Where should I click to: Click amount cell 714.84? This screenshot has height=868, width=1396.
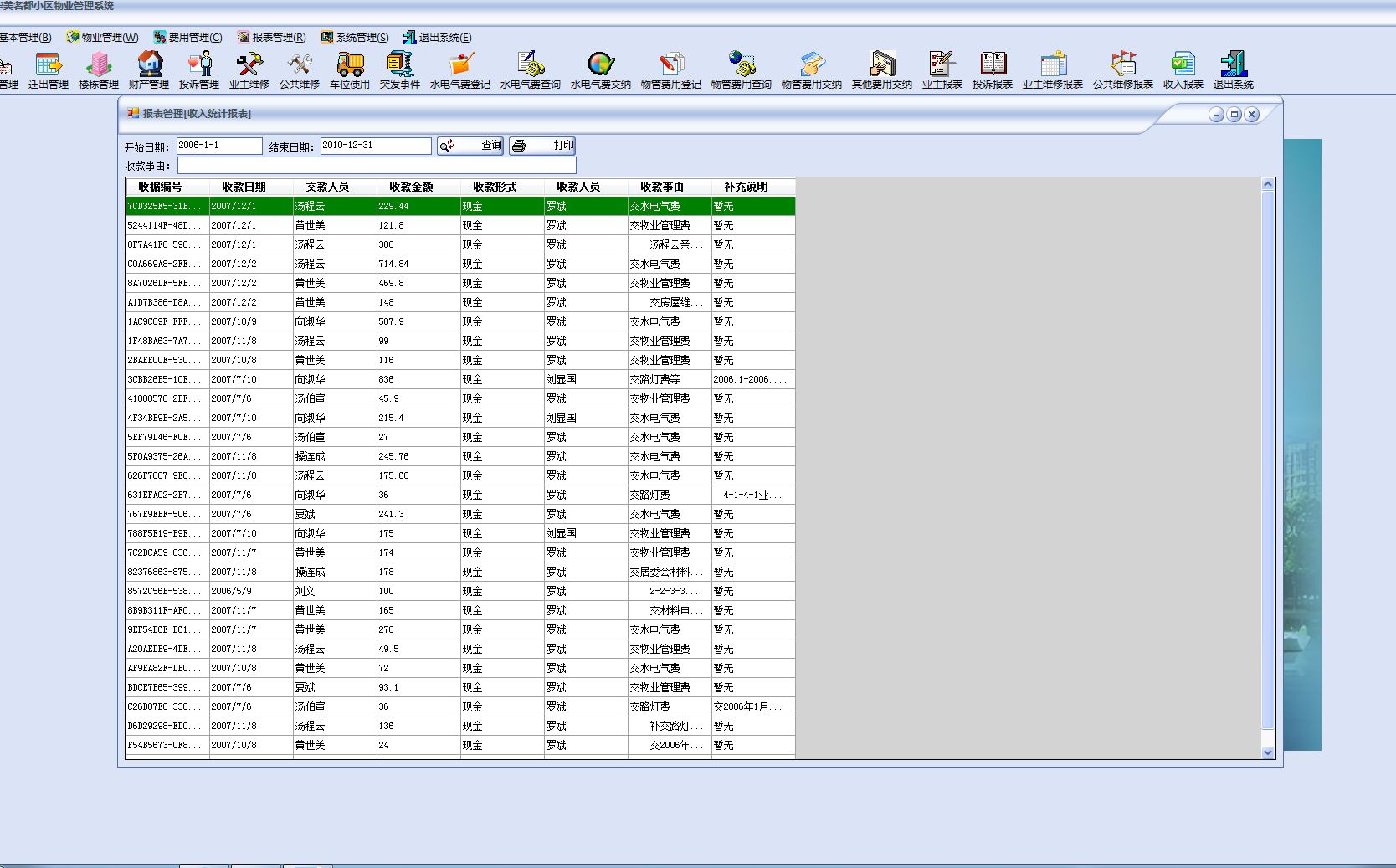418,264
